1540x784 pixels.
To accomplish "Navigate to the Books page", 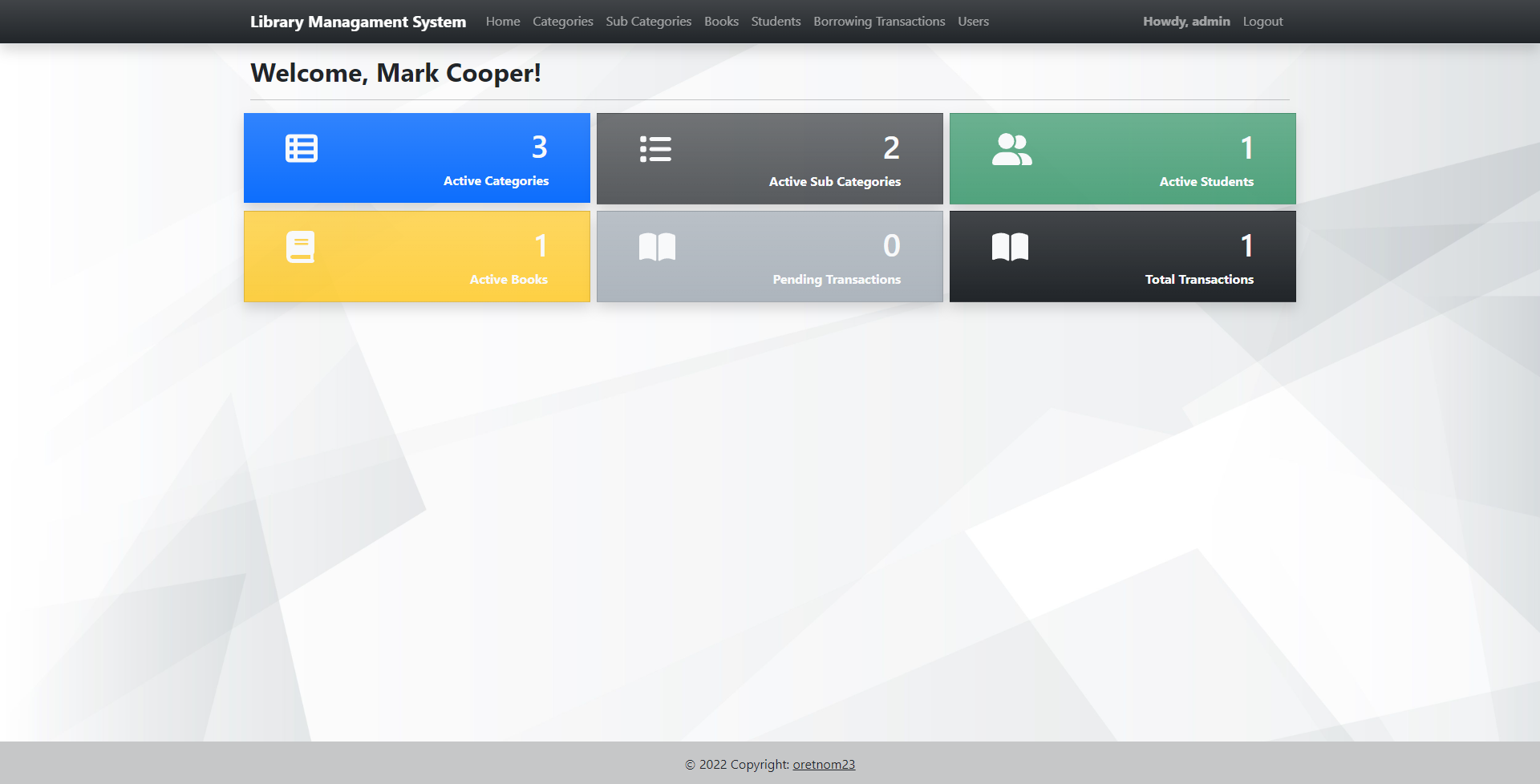I will (721, 22).
